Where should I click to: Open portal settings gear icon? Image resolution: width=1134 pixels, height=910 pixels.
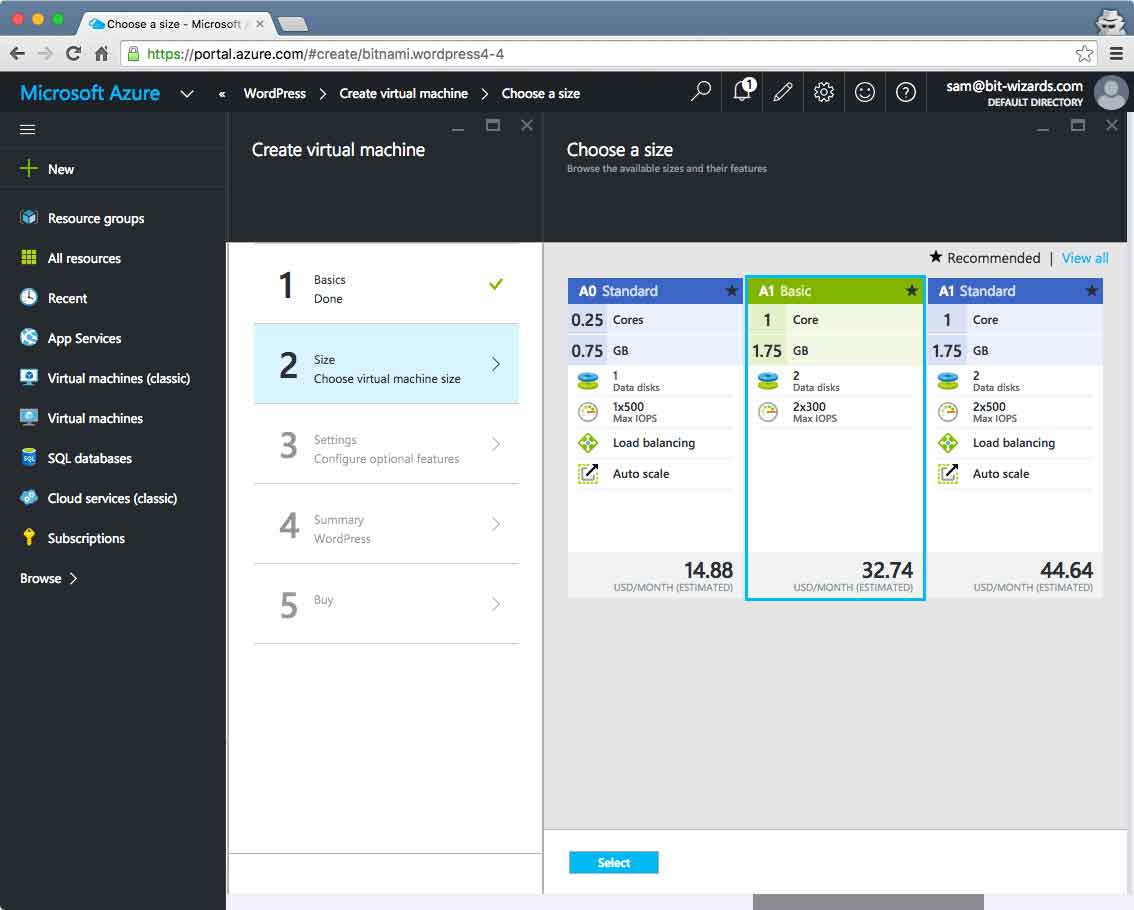[824, 92]
